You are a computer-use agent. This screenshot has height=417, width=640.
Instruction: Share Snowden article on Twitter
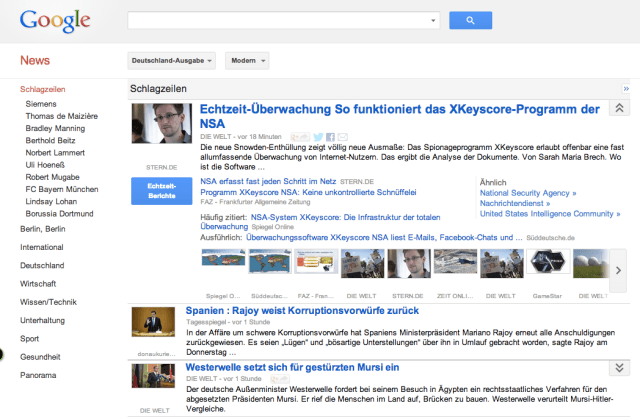click(317, 136)
